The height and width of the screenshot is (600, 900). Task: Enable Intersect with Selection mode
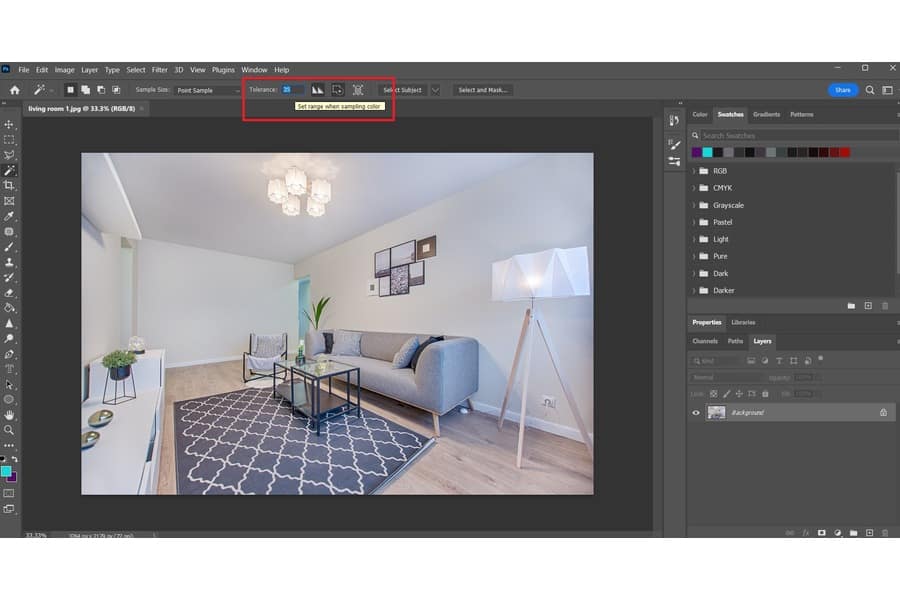click(117, 90)
